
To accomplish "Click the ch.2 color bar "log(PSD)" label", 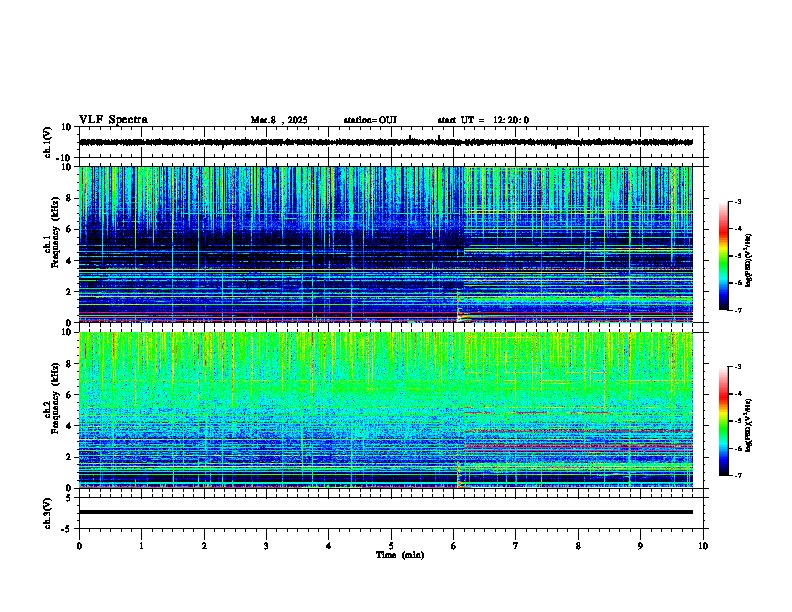I will click(x=748, y=425).
